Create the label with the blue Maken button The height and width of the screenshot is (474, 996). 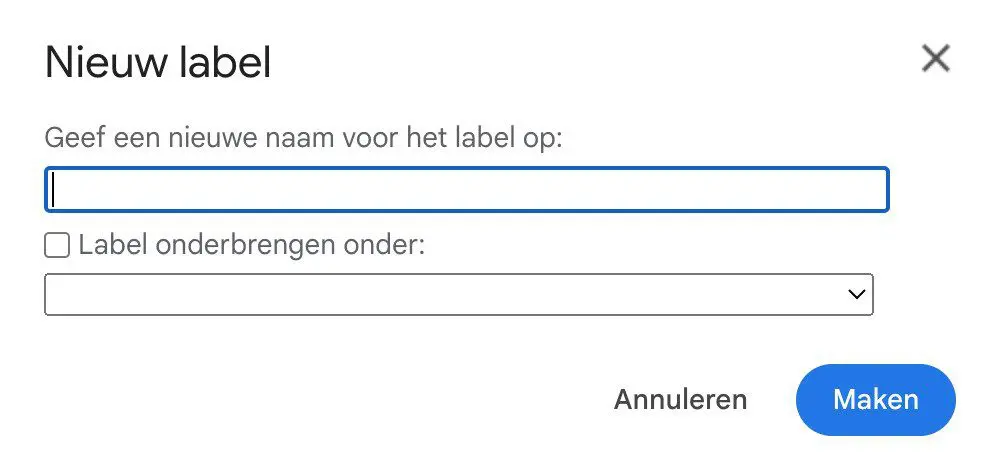[x=875, y=400]
